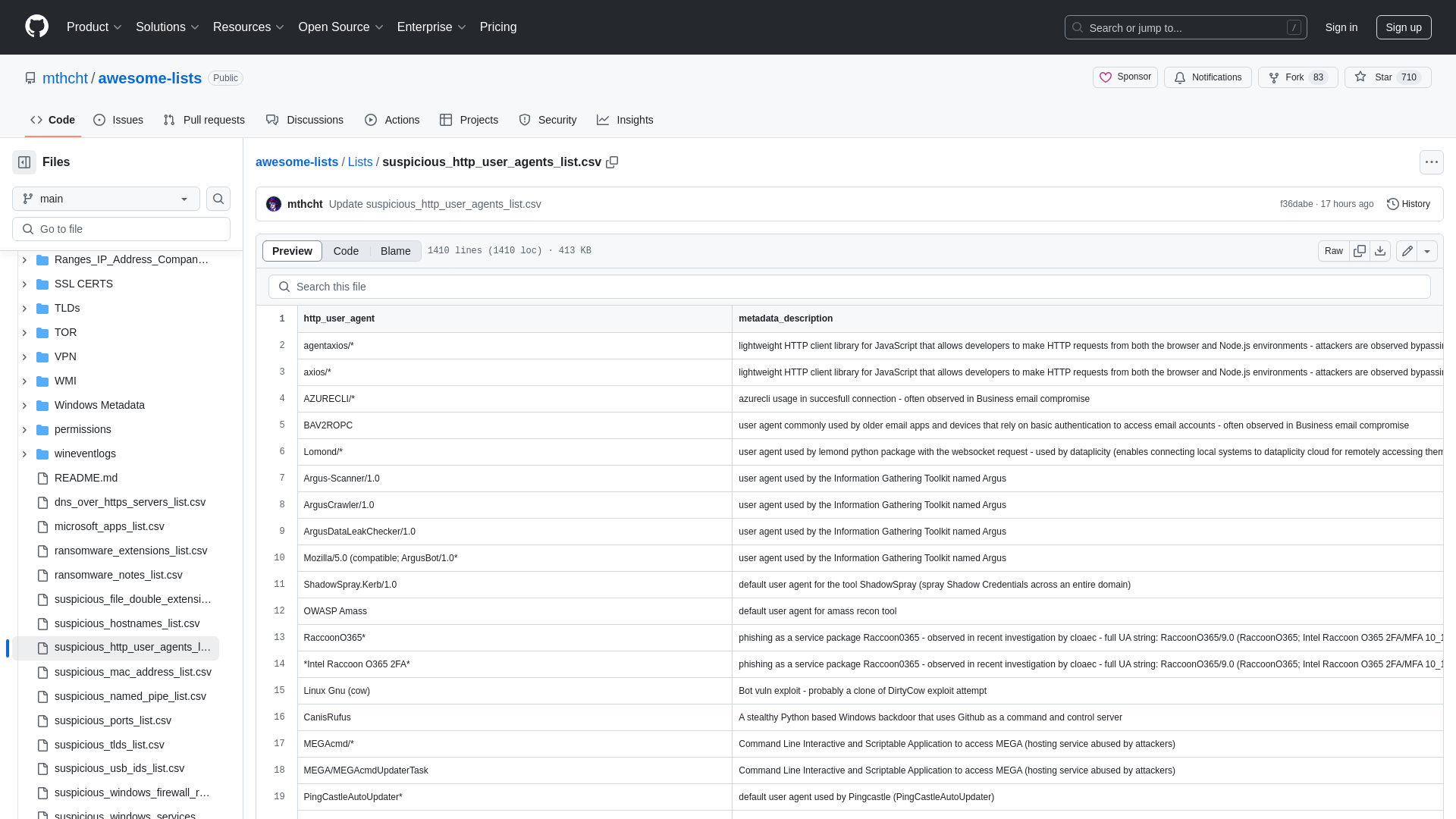
Task: Click the Copy file path icon
Action: (612, 162)
